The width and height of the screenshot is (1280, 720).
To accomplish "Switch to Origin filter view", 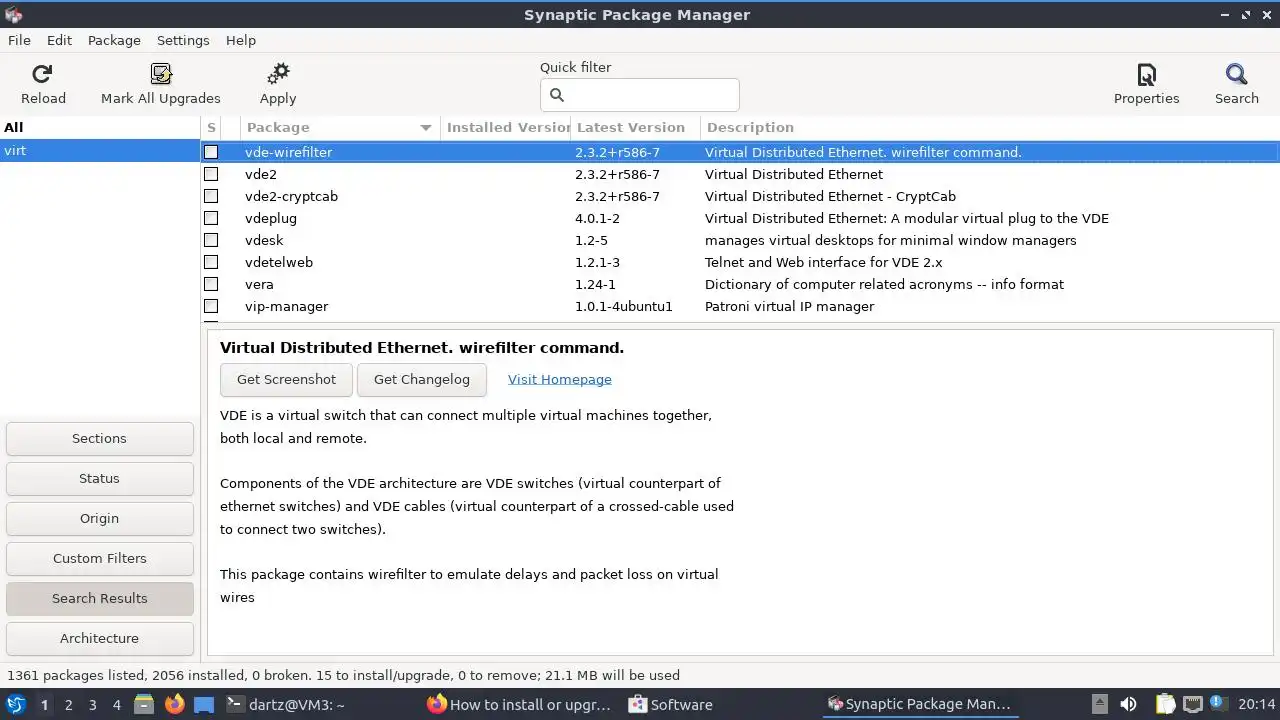I will tap(99, 518).
